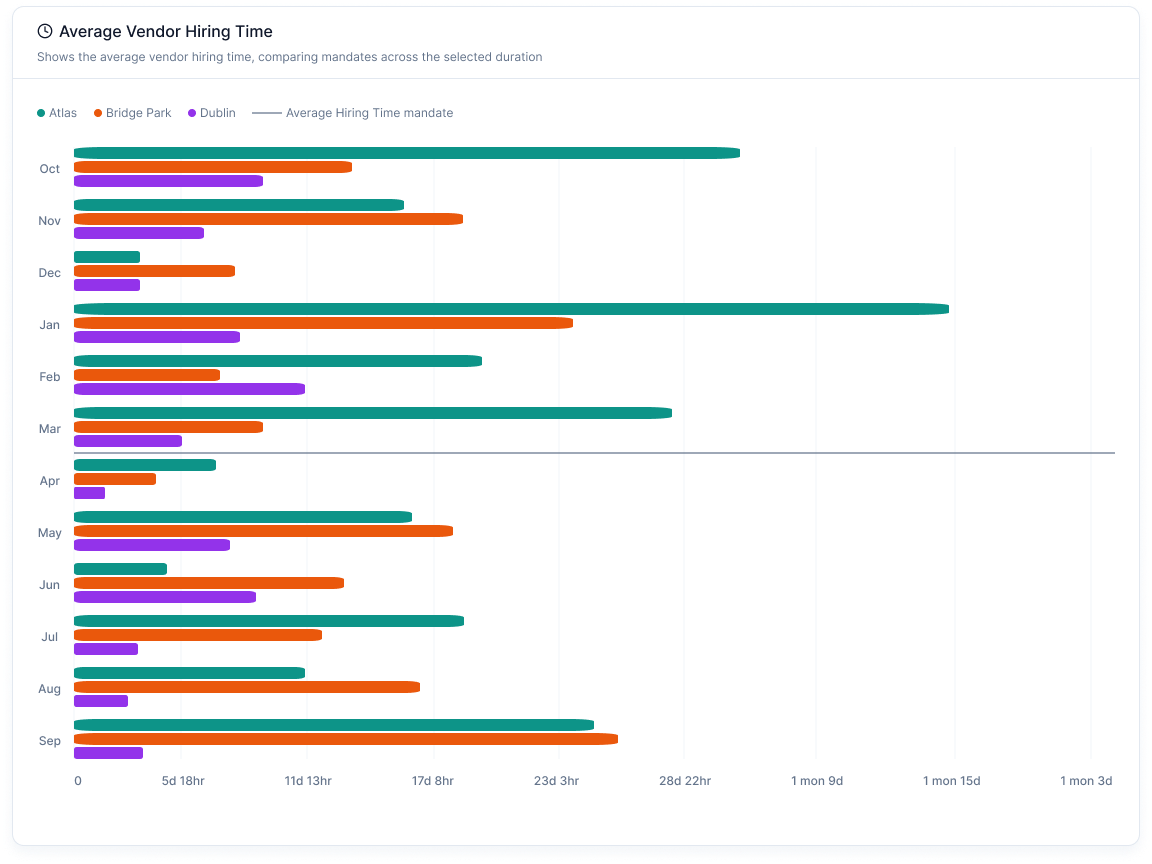Select the Bridge Park bar for May

(263, 531)
